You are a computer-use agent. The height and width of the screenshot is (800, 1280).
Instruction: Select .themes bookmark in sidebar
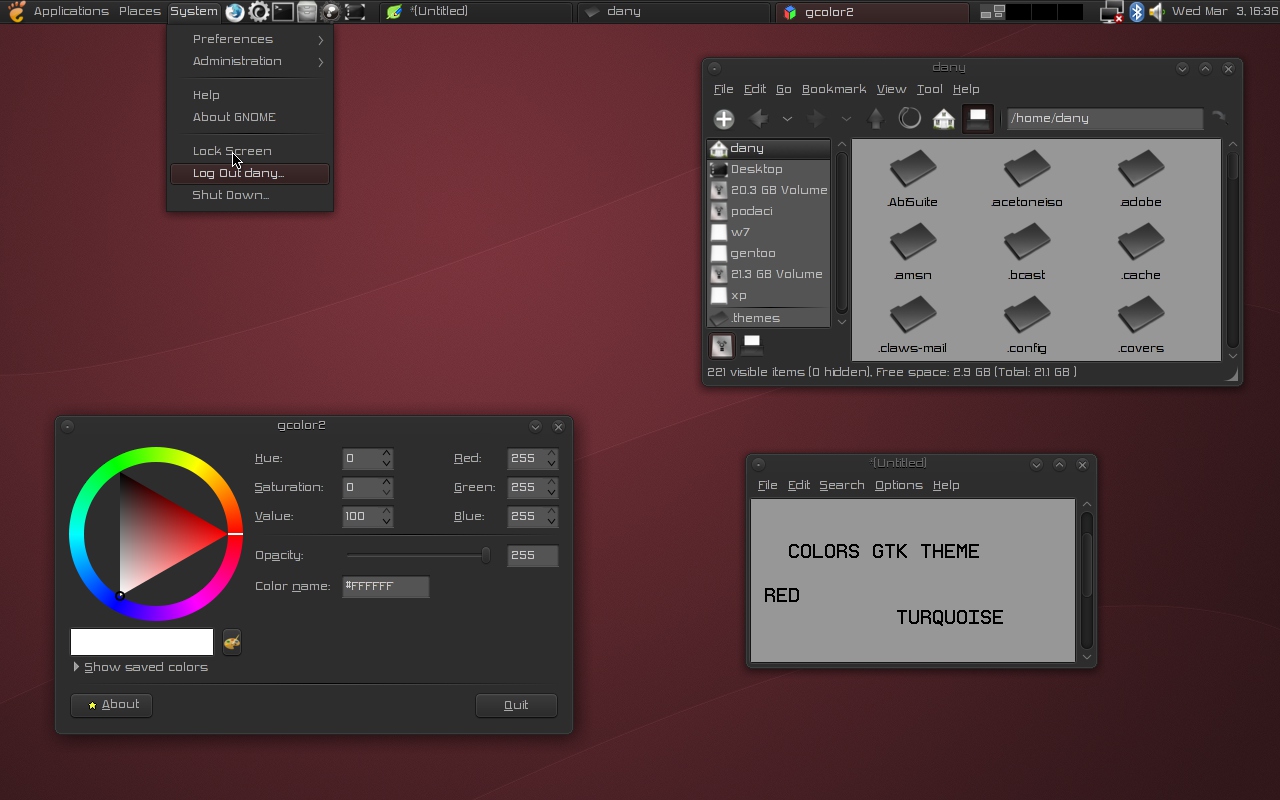[x=768, y=318]
